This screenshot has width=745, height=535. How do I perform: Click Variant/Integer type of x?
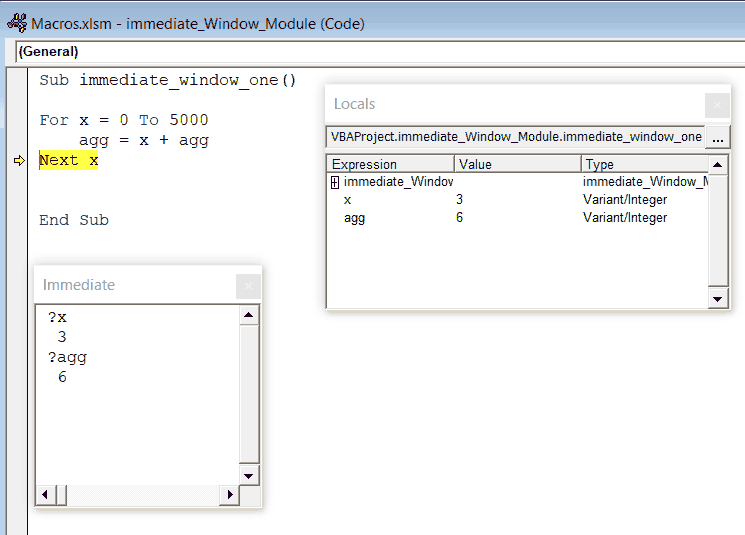point(625,200)
